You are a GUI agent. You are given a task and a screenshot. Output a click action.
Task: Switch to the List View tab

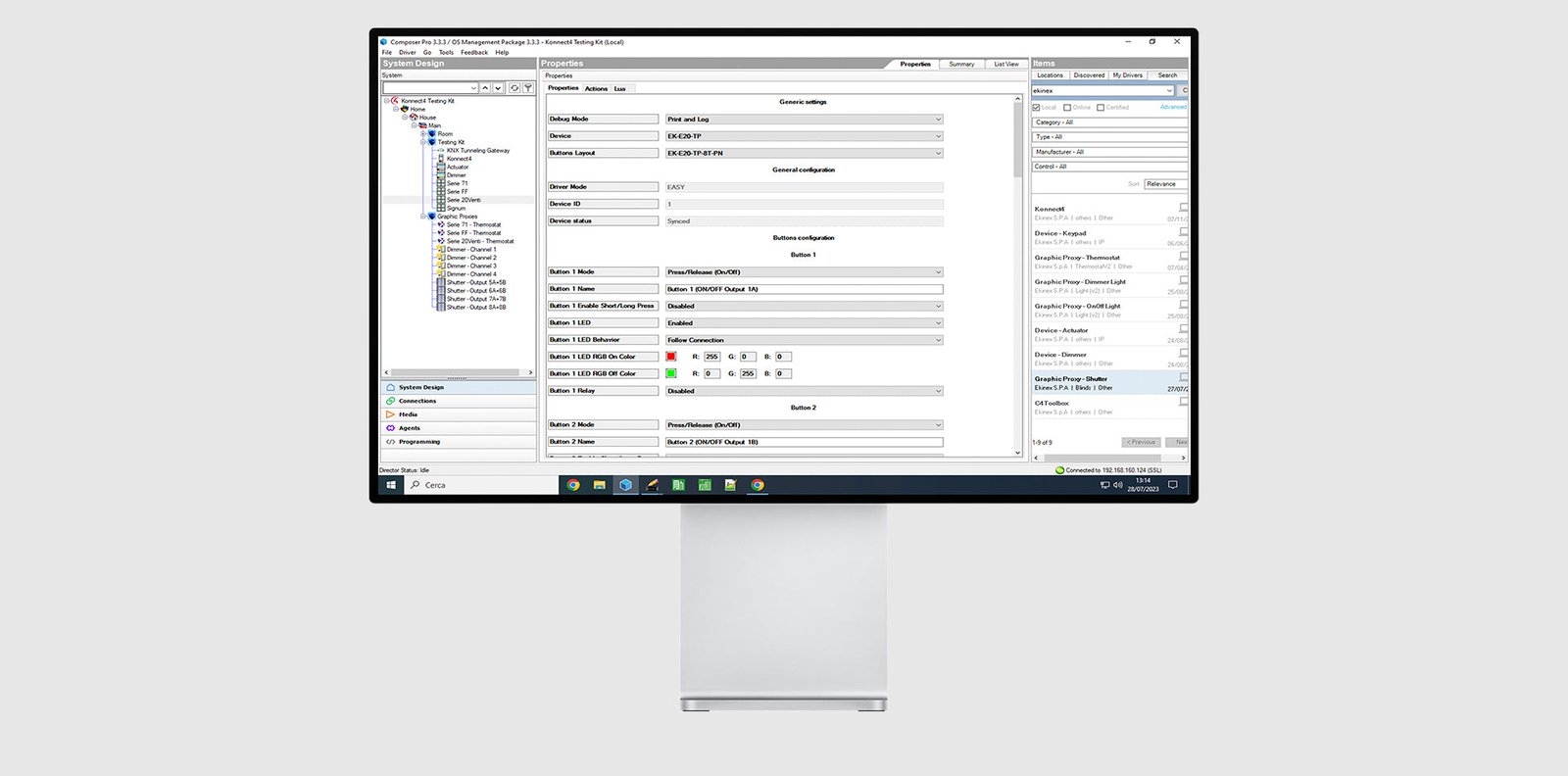[x=1006, y=64]
